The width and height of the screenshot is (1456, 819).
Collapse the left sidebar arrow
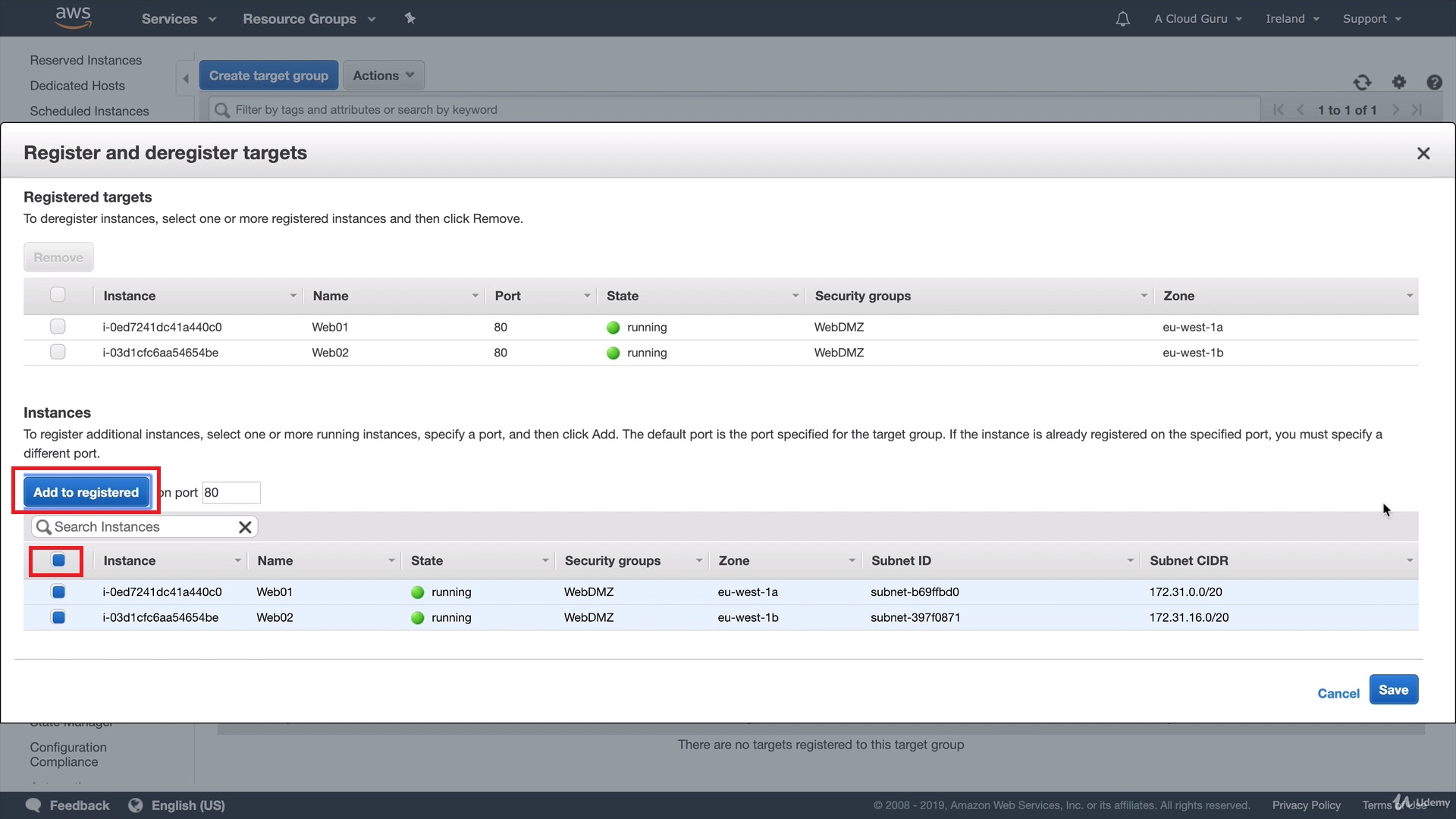click(x=186, y=78)
